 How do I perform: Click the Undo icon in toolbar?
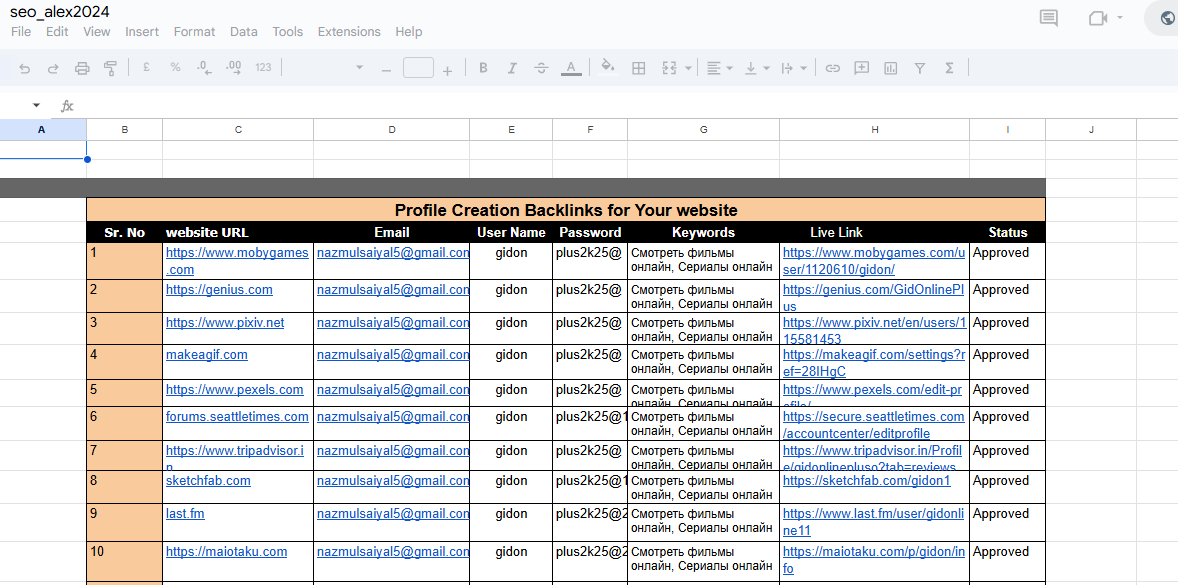[x=25, y=68]
